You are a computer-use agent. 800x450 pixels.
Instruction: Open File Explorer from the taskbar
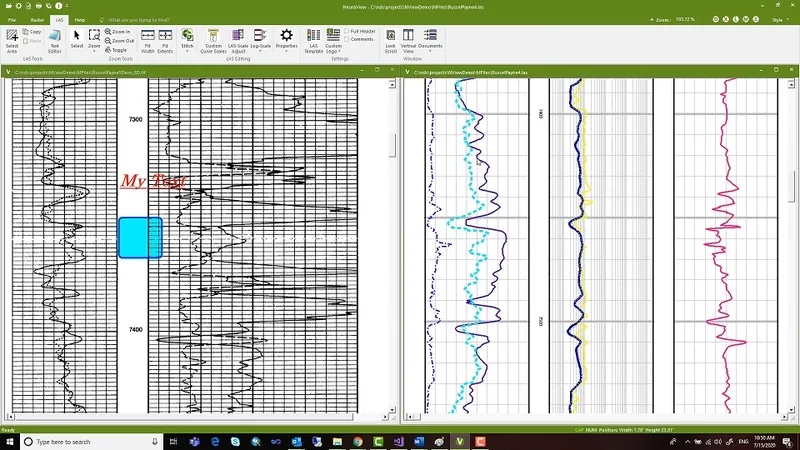(x=337, y=442)
